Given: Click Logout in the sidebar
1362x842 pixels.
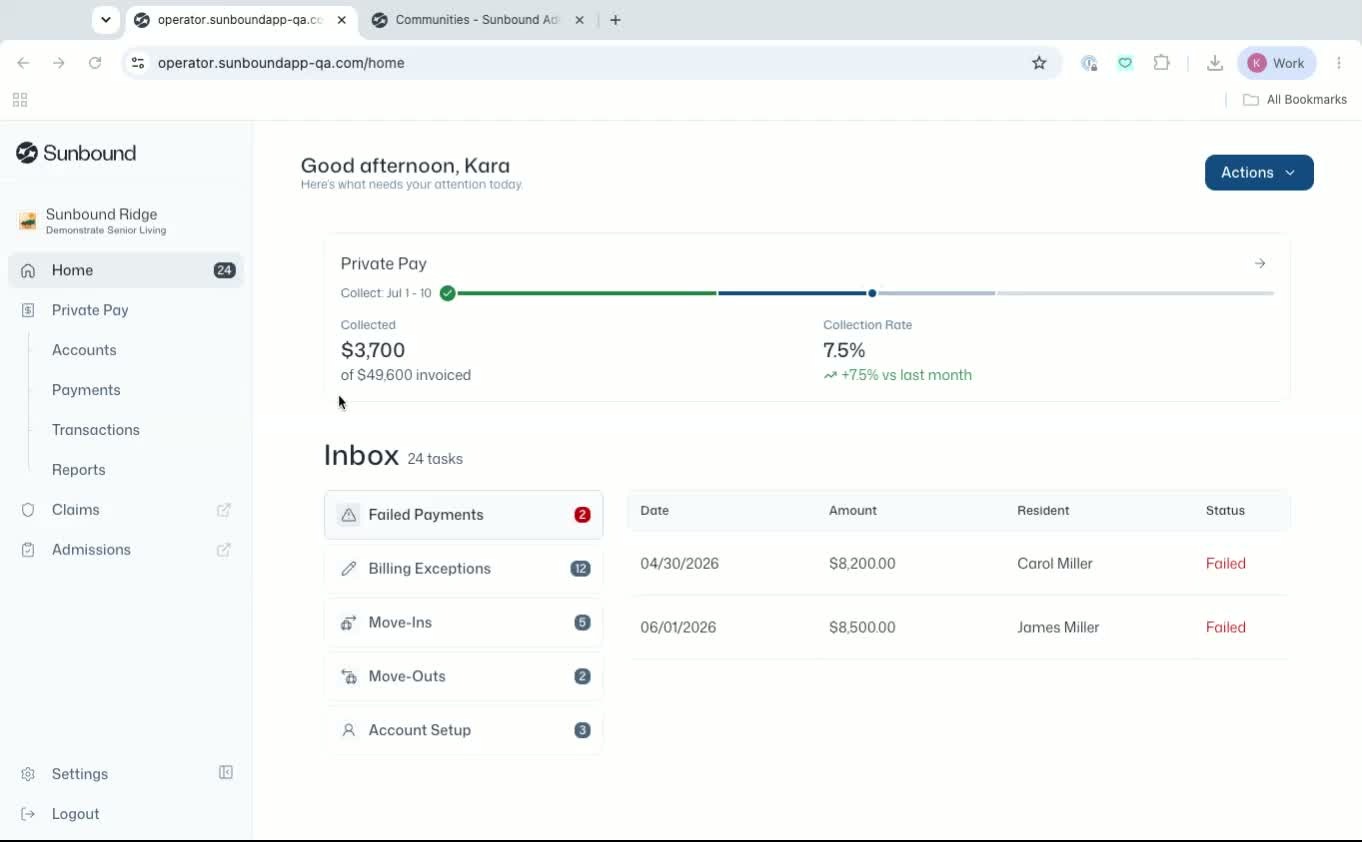Looking at the screenshot, I should 75,814.
